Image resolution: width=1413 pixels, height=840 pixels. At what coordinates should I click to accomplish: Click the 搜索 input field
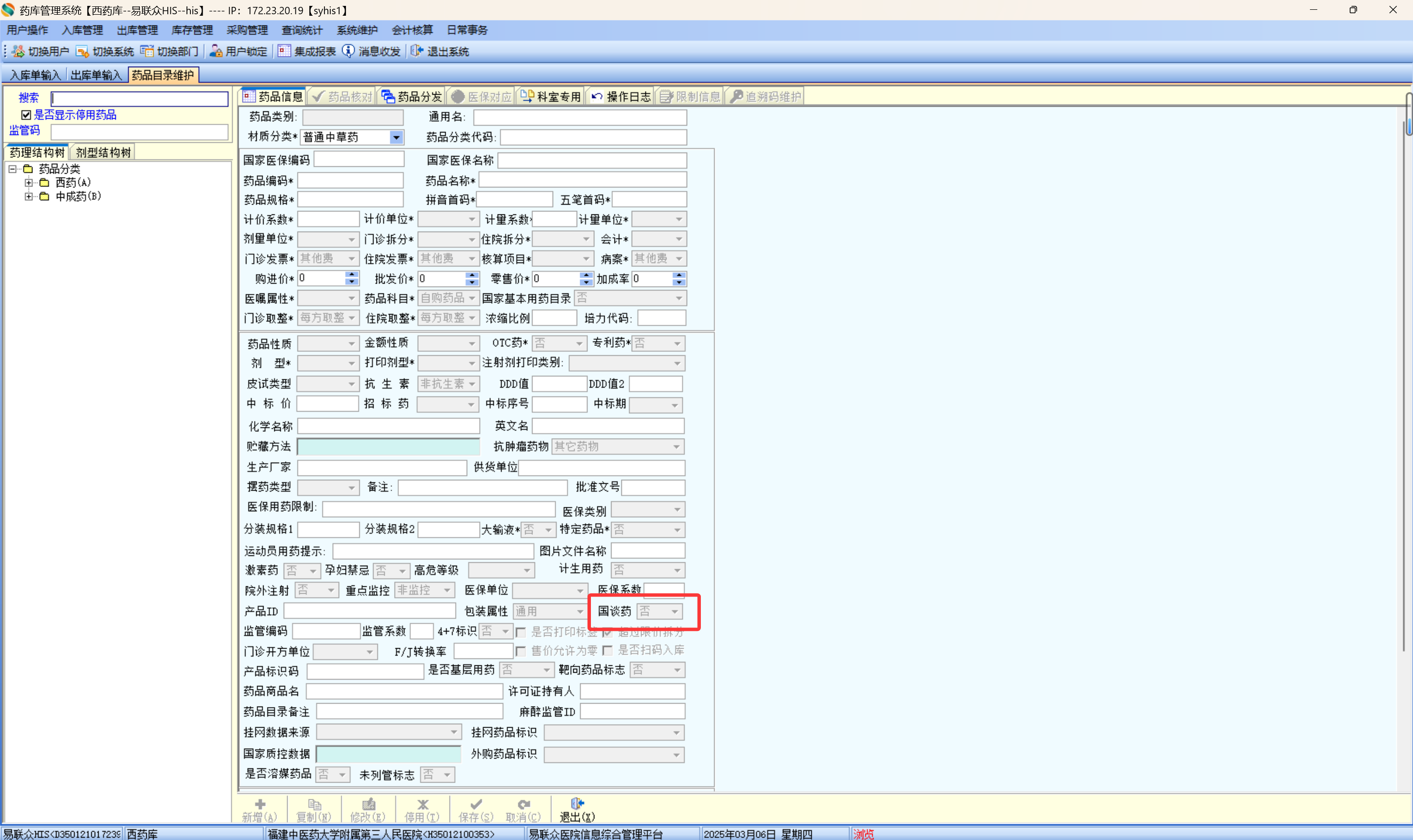[139, 99]
